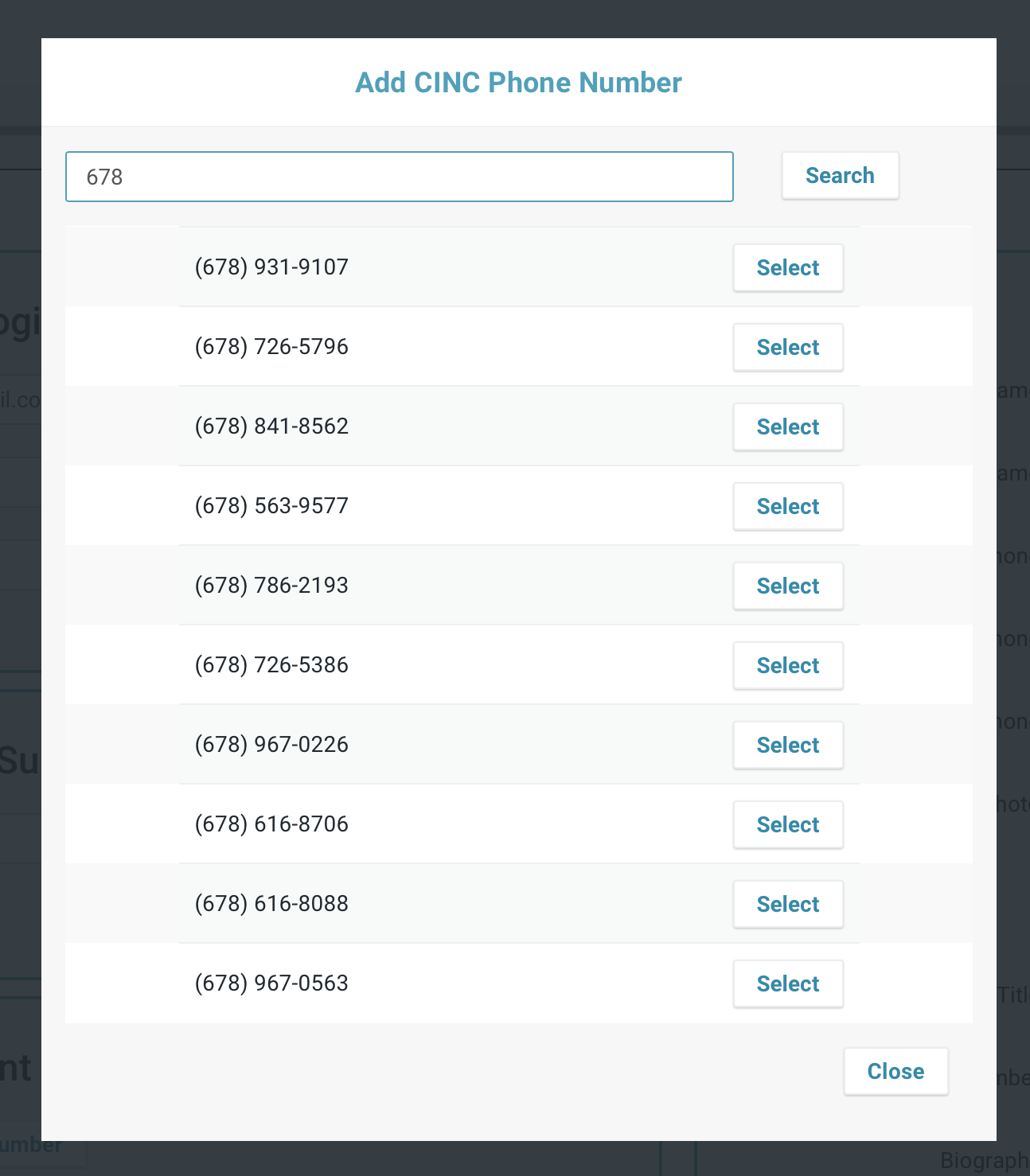Select phone number (678) 786-2193
The image size is (1030, 1176).
[x=787, y=586]
